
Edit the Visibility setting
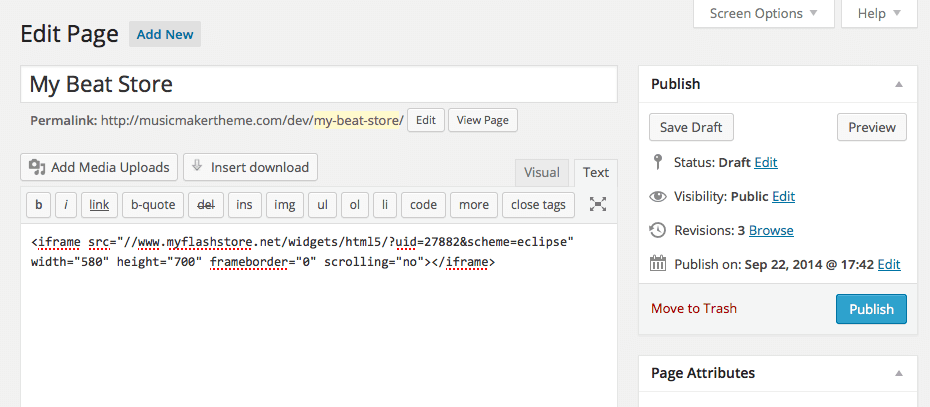click(x=783, y=197)
